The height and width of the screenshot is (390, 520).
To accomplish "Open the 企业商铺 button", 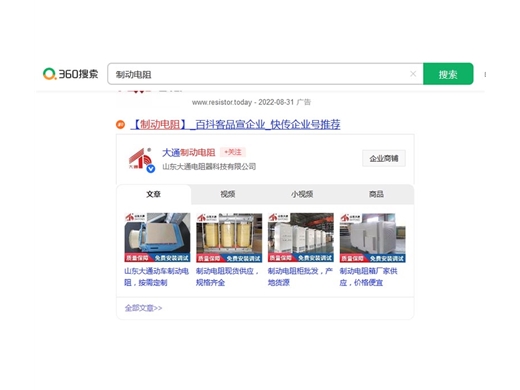I will pyautogui.click(x=384, y=158).
